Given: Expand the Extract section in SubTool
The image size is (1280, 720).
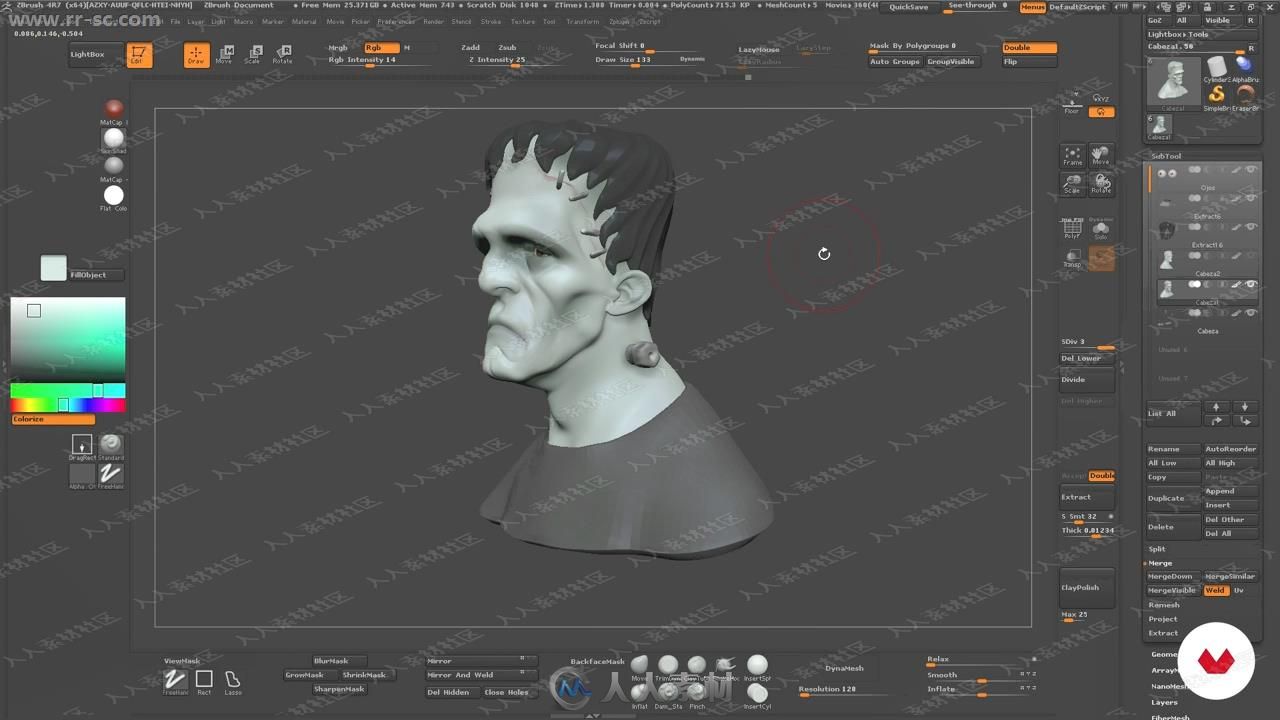Looking at the screenshot, I should pos(1163,633).
